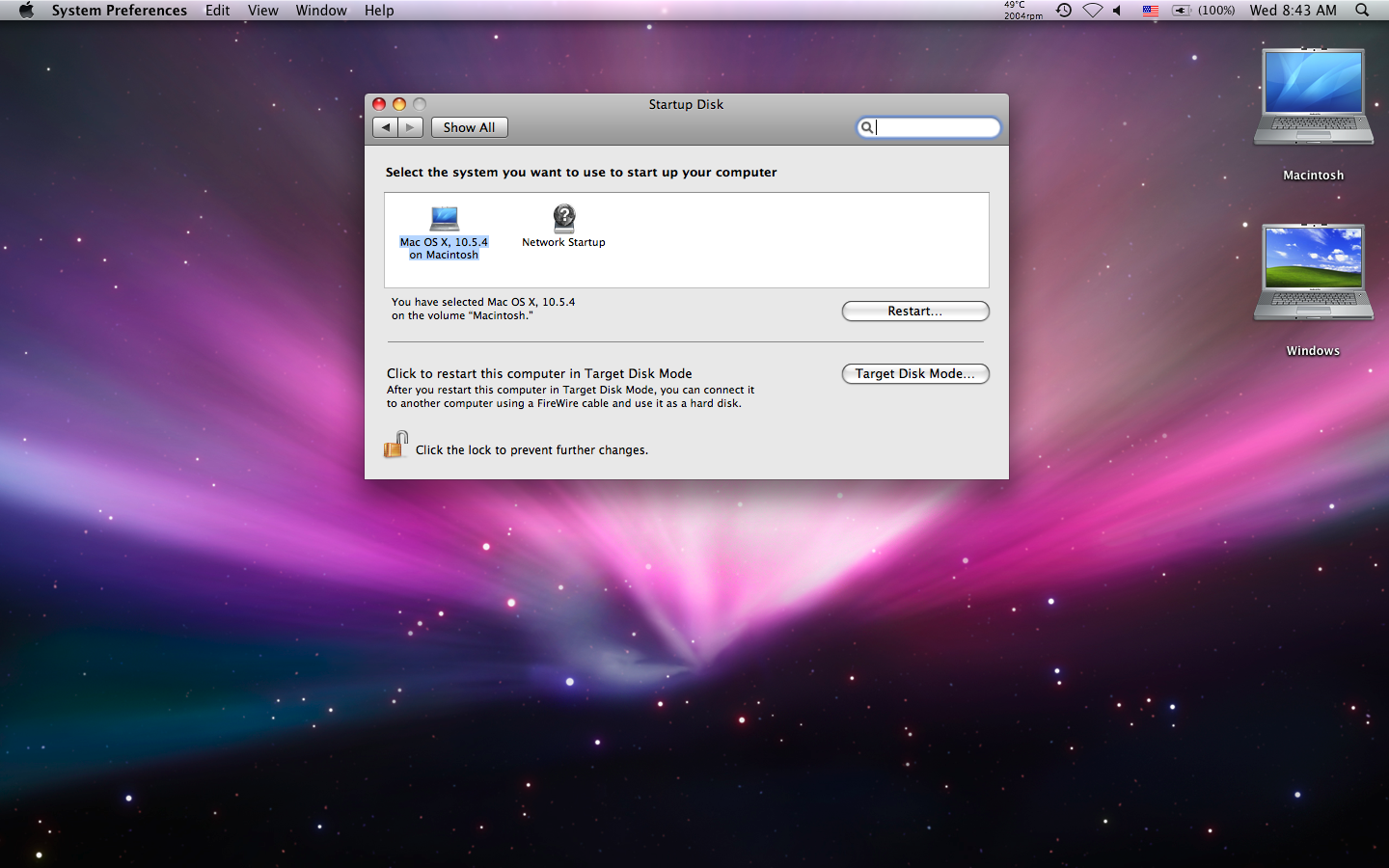Open Spotlight search in the menu bar
This screenshot has height=868, width=1389.
(1362, 11)
